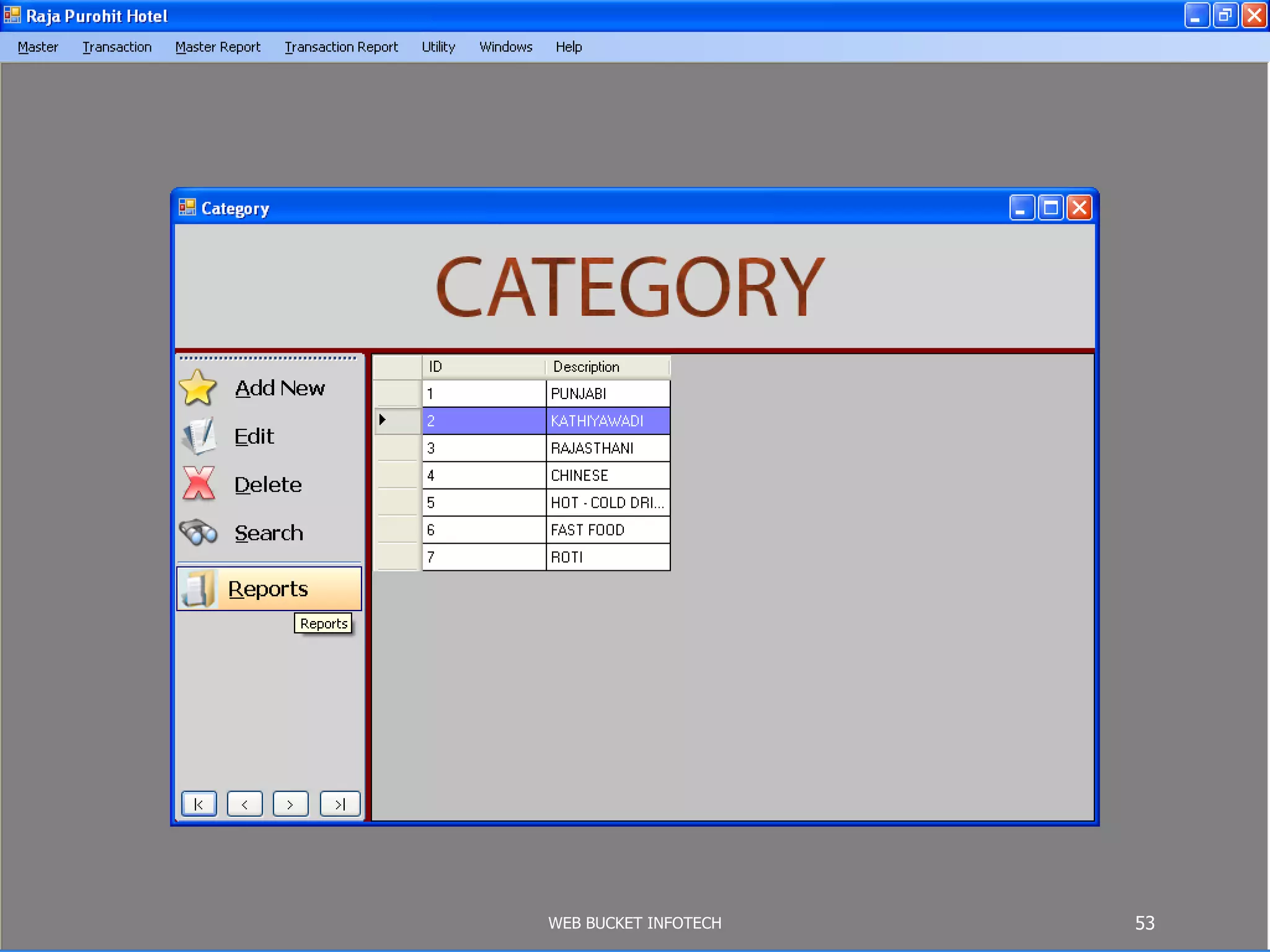1270x952 pixels.
Task: Click the Add New label
Action: (280, 388)
